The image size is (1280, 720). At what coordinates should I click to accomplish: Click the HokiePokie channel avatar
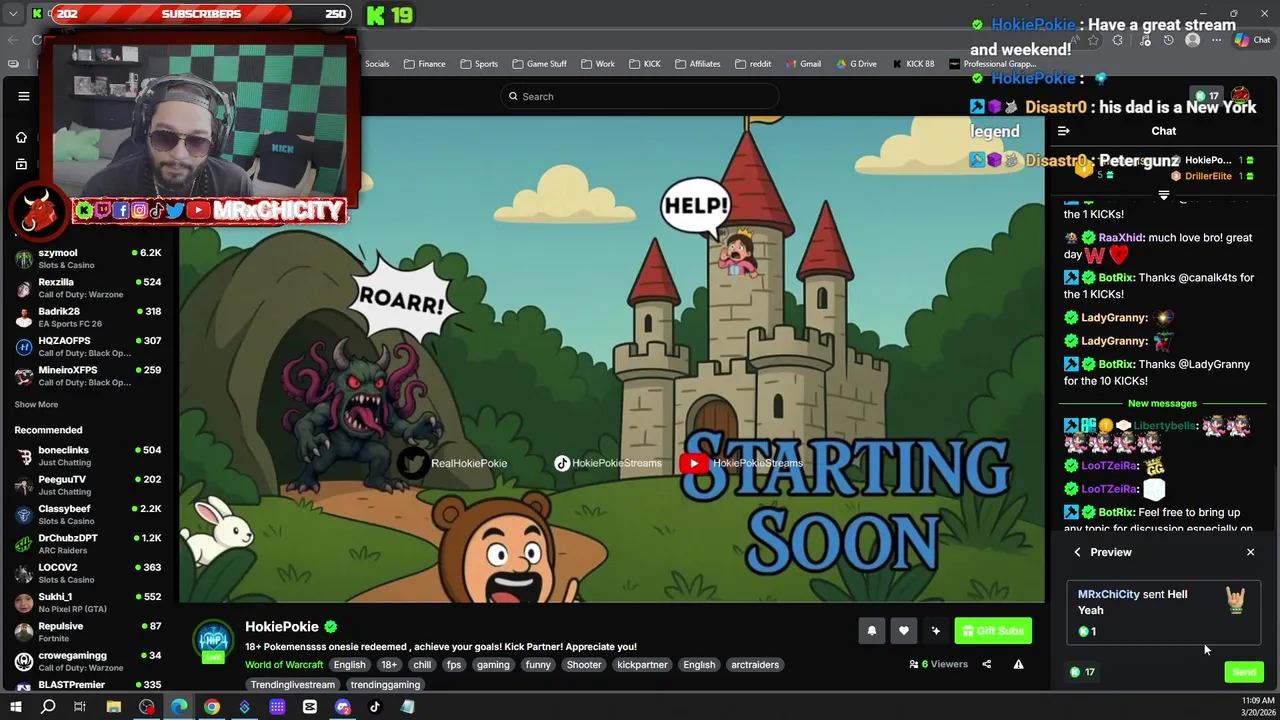tap(213, 640)
